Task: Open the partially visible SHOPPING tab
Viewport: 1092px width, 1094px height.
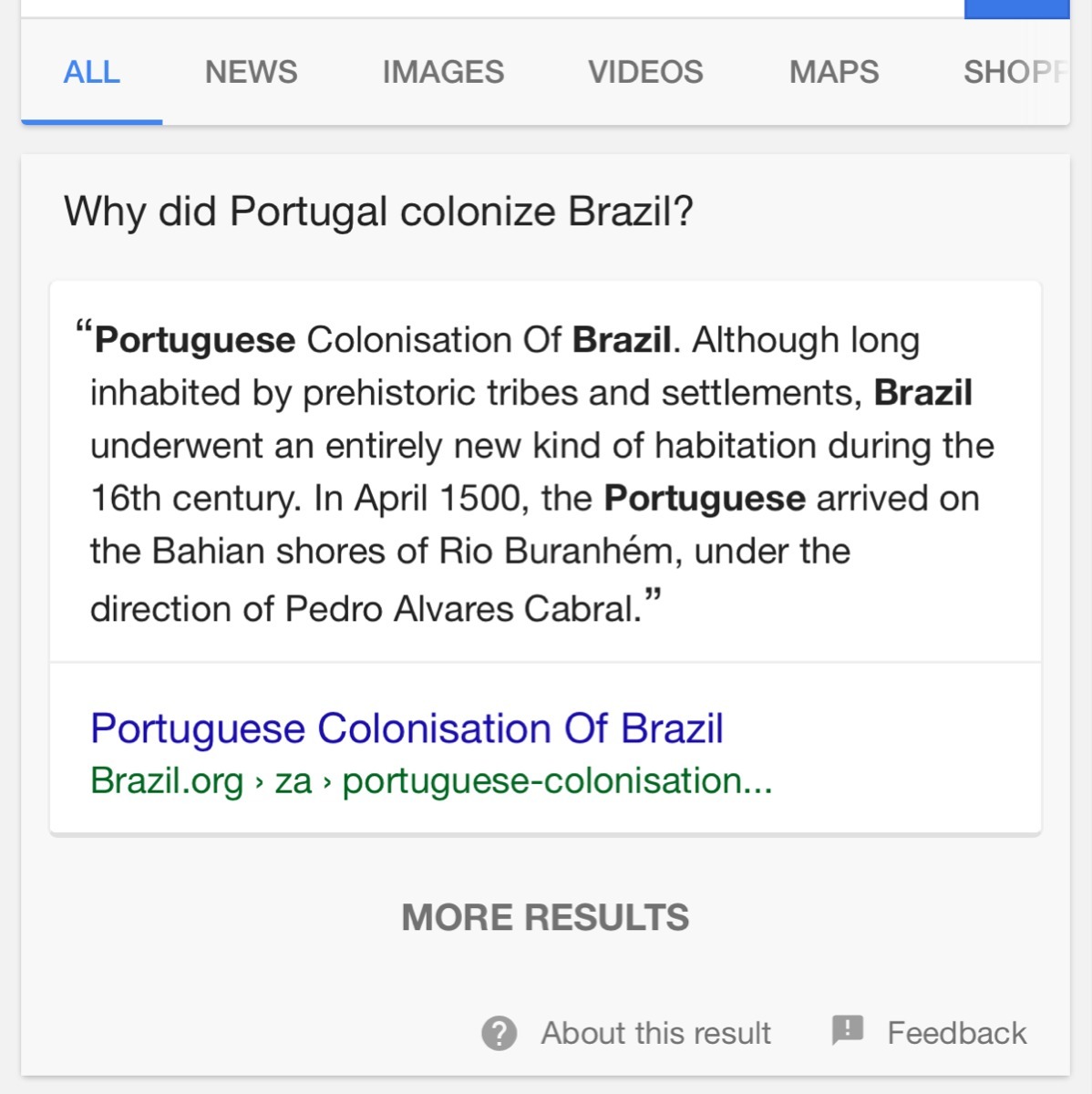Action: (x=1014, y=72)
